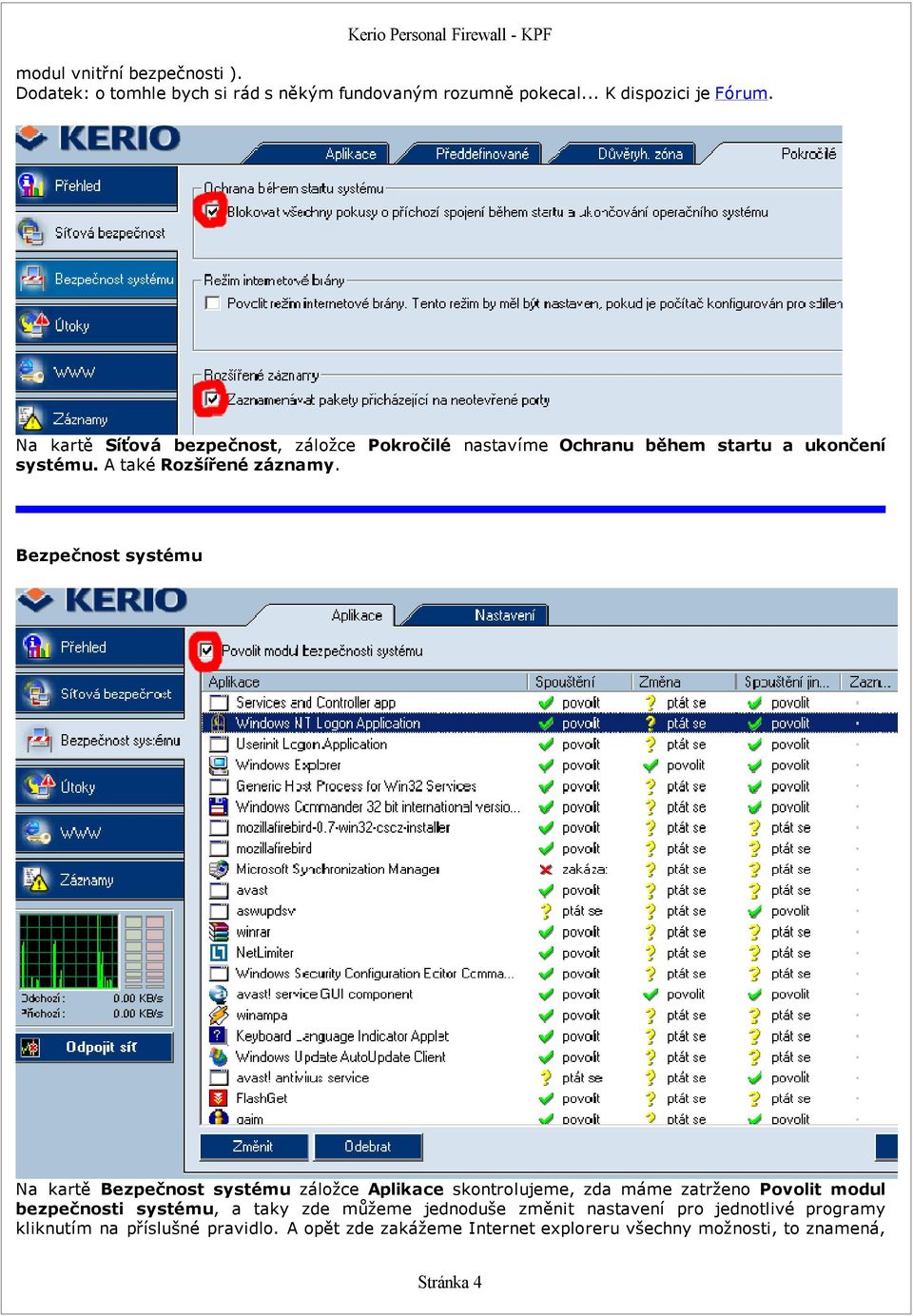Click Přehled icon in upper Kerio screenshot

tap(31, 184)
